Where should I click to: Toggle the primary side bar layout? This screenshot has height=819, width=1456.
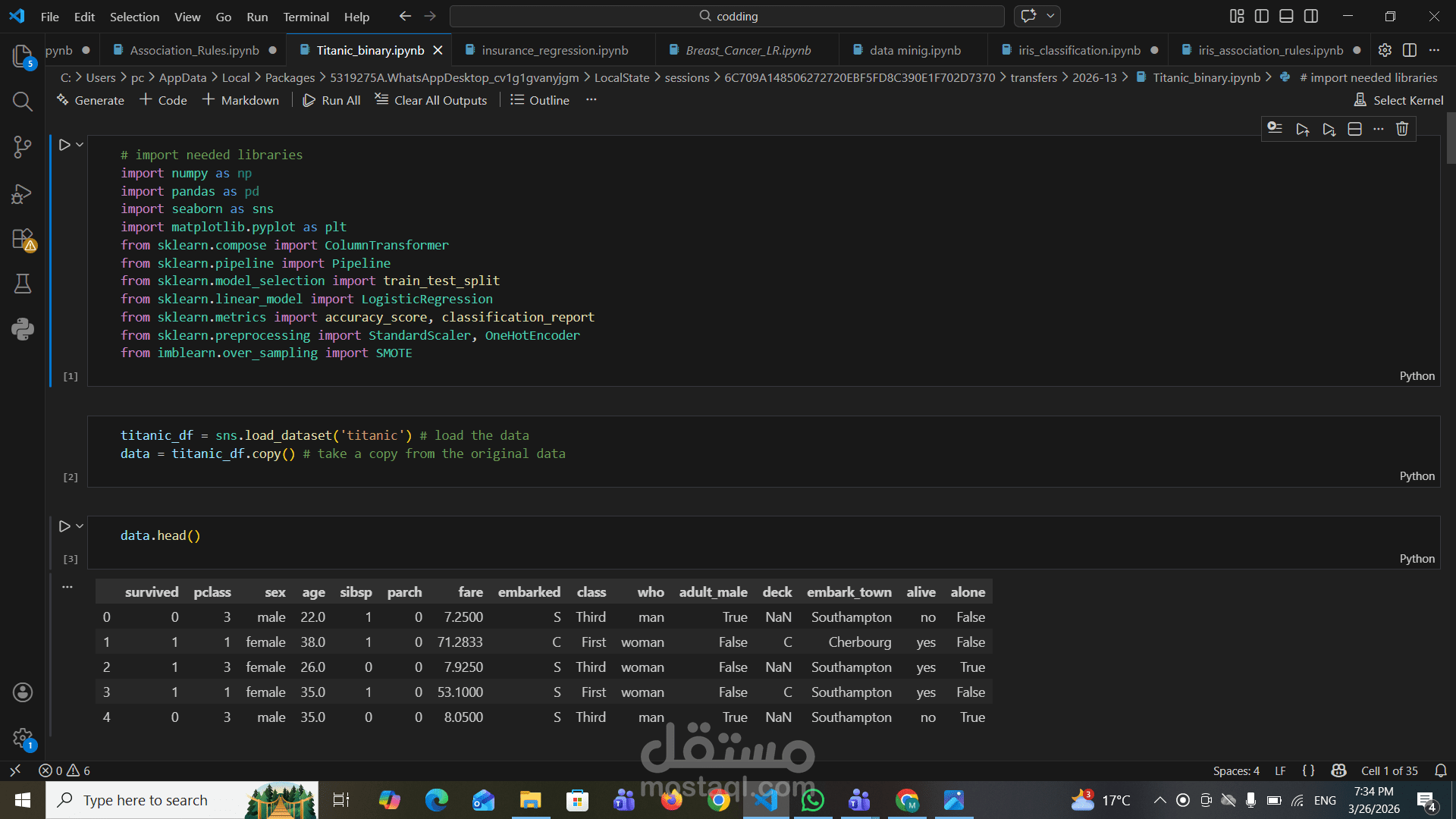tap(1262, 16)
